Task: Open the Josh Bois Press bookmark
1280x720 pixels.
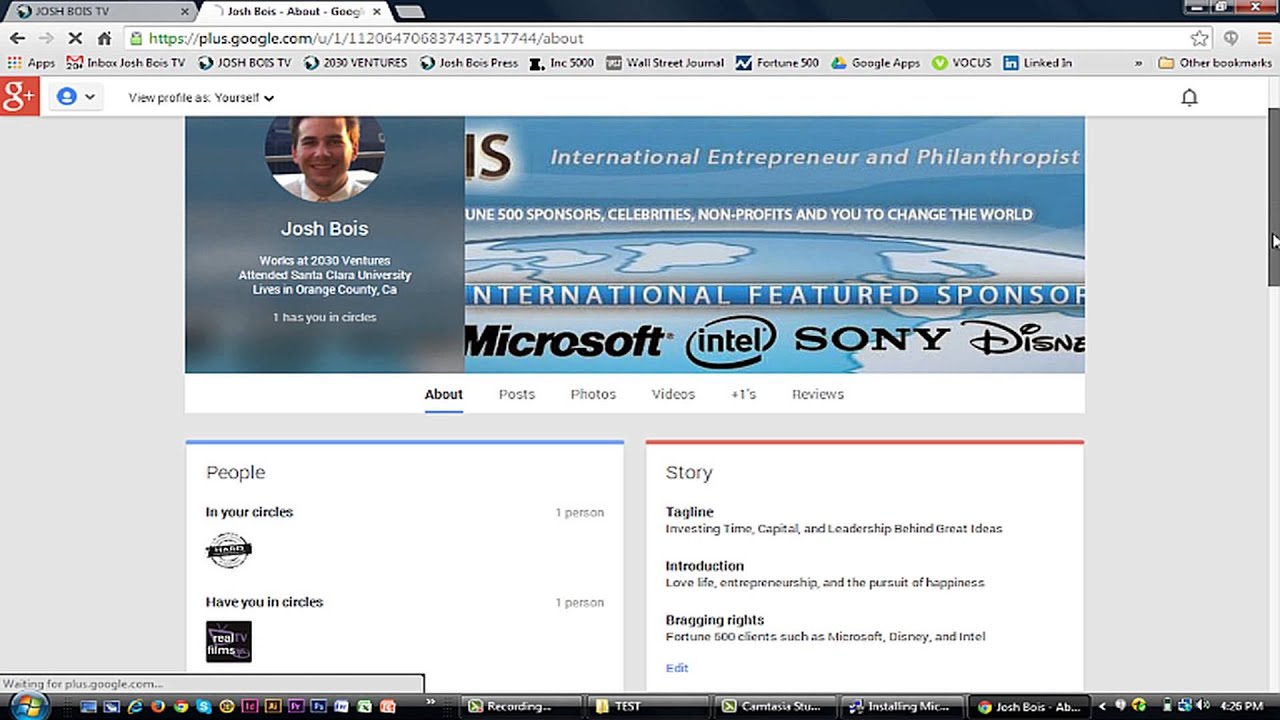Action: pyautogui.click(x=469, y=62)
